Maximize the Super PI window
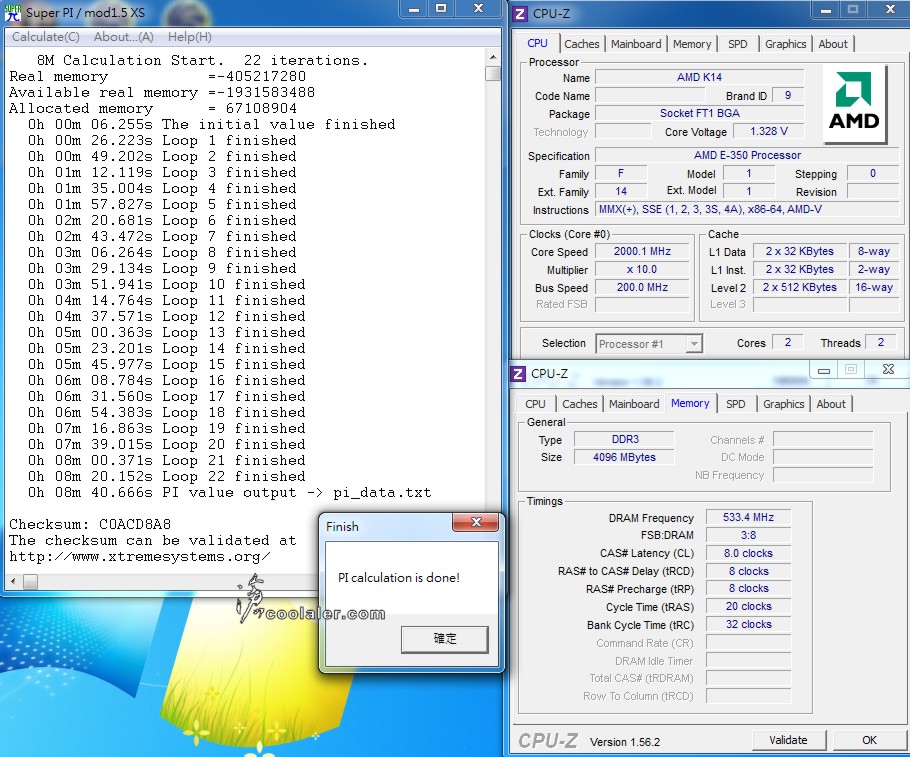The image size is (910, 757). pyautogui.click(x=441, y=9)
